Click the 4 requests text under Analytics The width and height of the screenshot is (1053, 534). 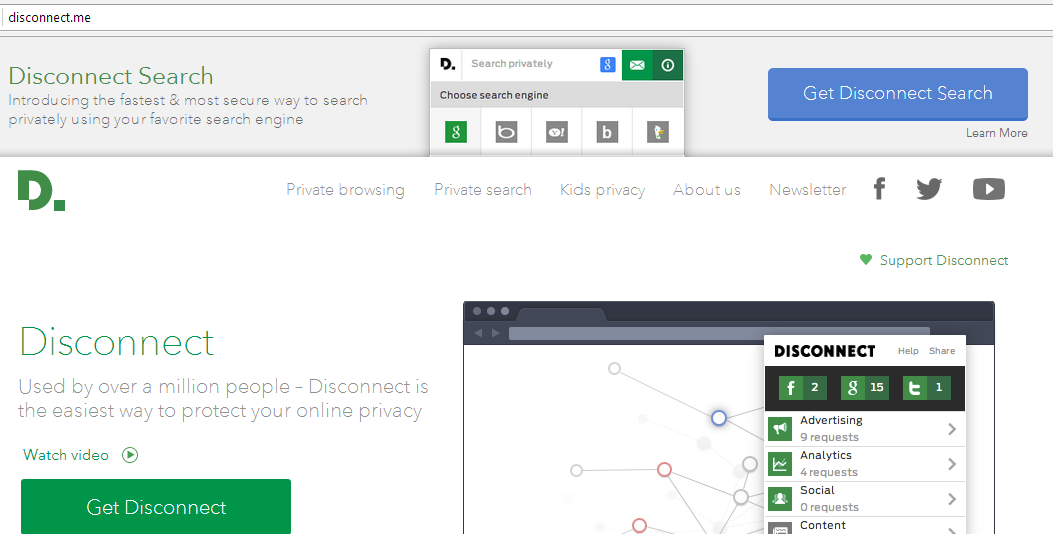(x=829, y=472)
